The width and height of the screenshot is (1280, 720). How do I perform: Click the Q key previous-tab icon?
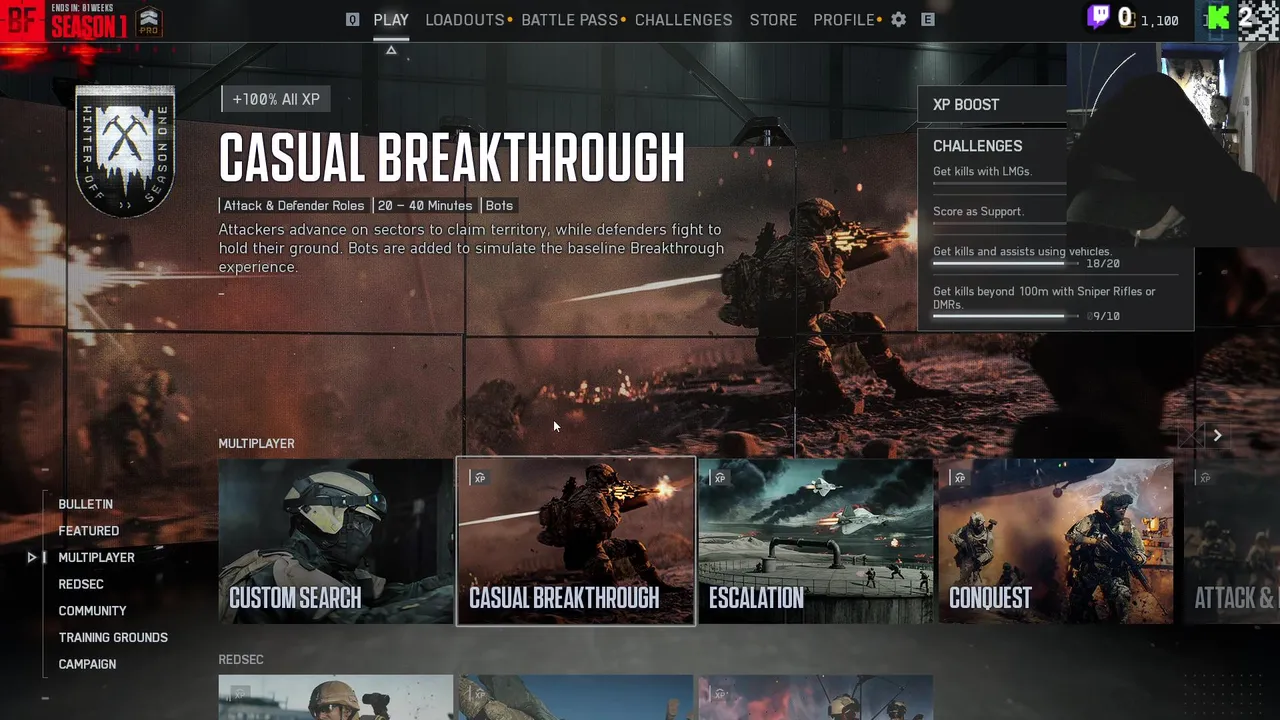pos(352,19)
